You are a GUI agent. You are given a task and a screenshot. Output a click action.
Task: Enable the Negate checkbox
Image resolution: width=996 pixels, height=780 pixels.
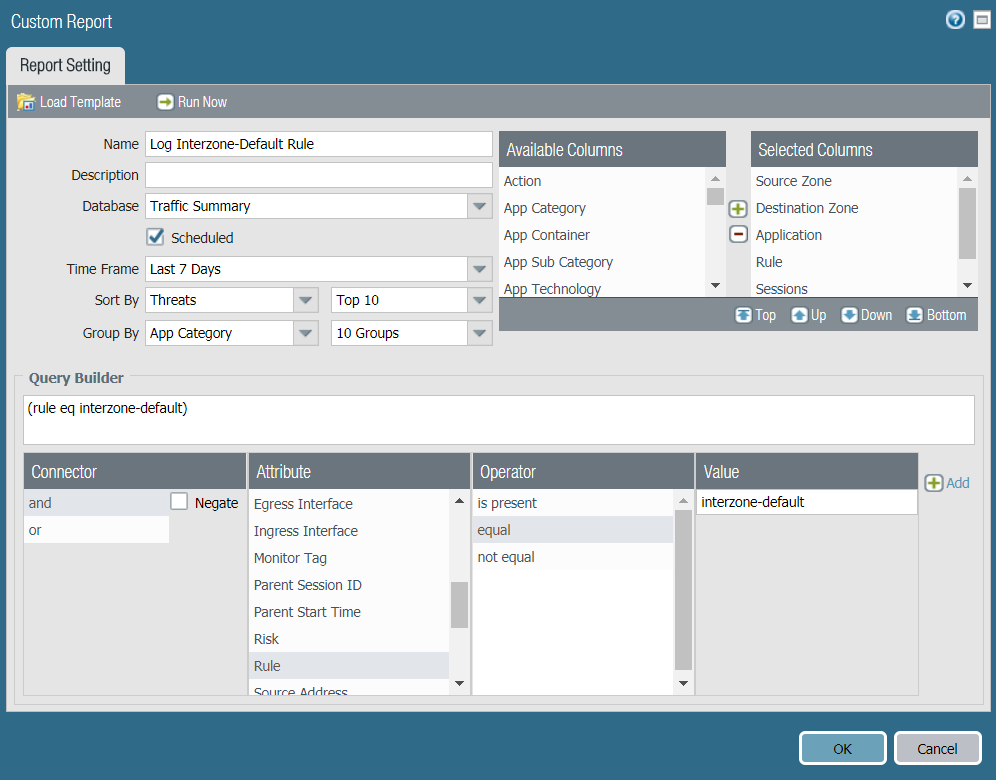click(x=179, y=503)
